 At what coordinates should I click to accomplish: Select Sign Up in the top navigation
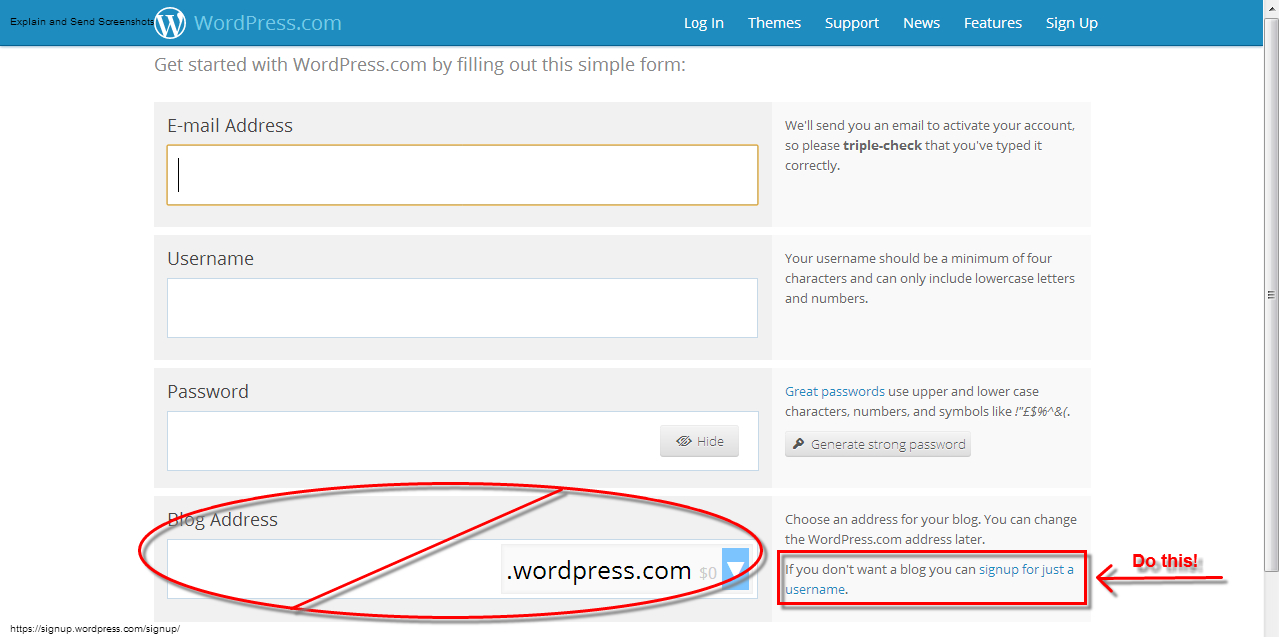1072,23
